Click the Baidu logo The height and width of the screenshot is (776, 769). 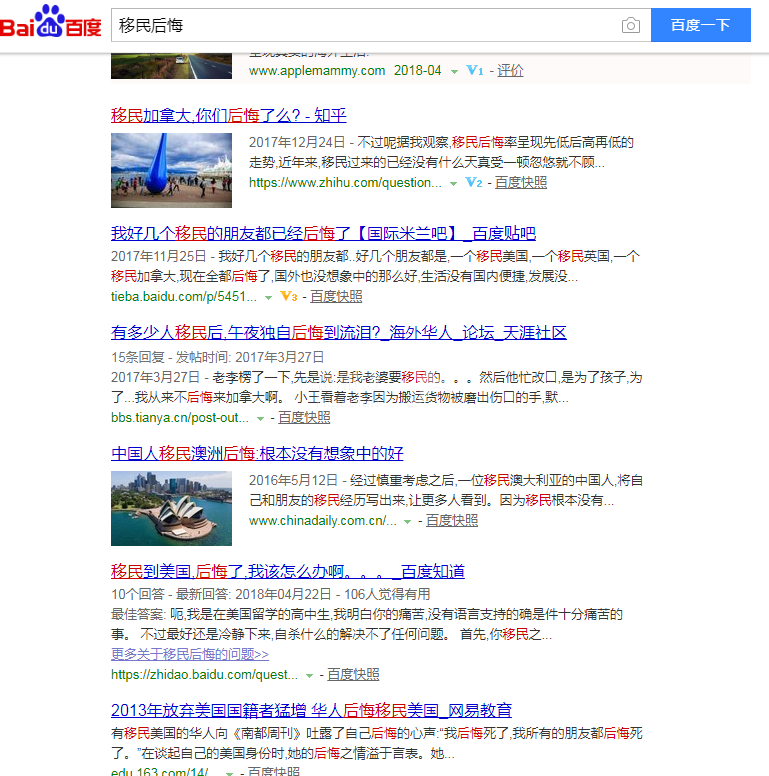tap(52, 24)
